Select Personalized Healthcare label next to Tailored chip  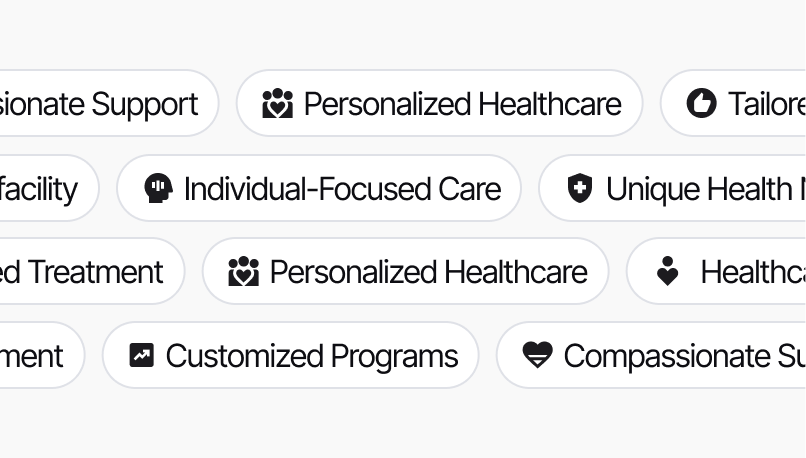tap(462, 104)
